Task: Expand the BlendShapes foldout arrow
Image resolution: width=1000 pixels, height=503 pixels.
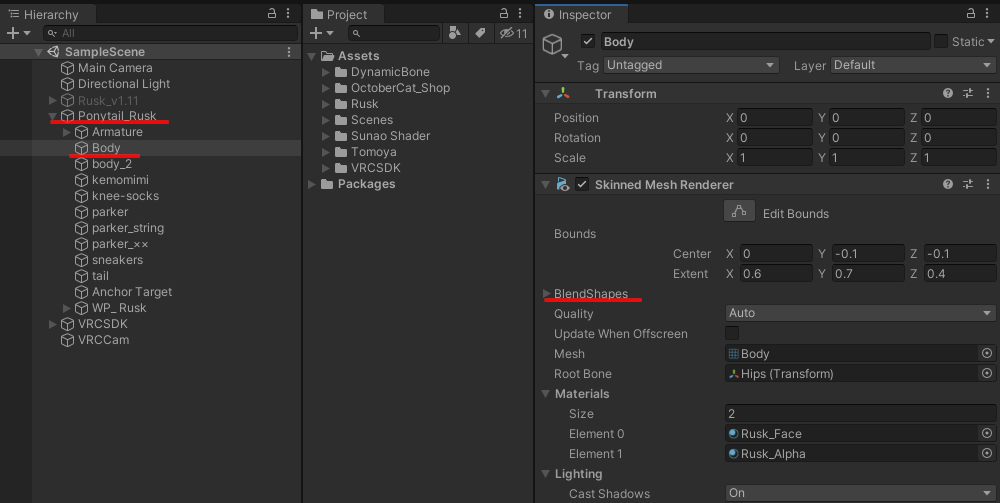Action: [547, 294]
